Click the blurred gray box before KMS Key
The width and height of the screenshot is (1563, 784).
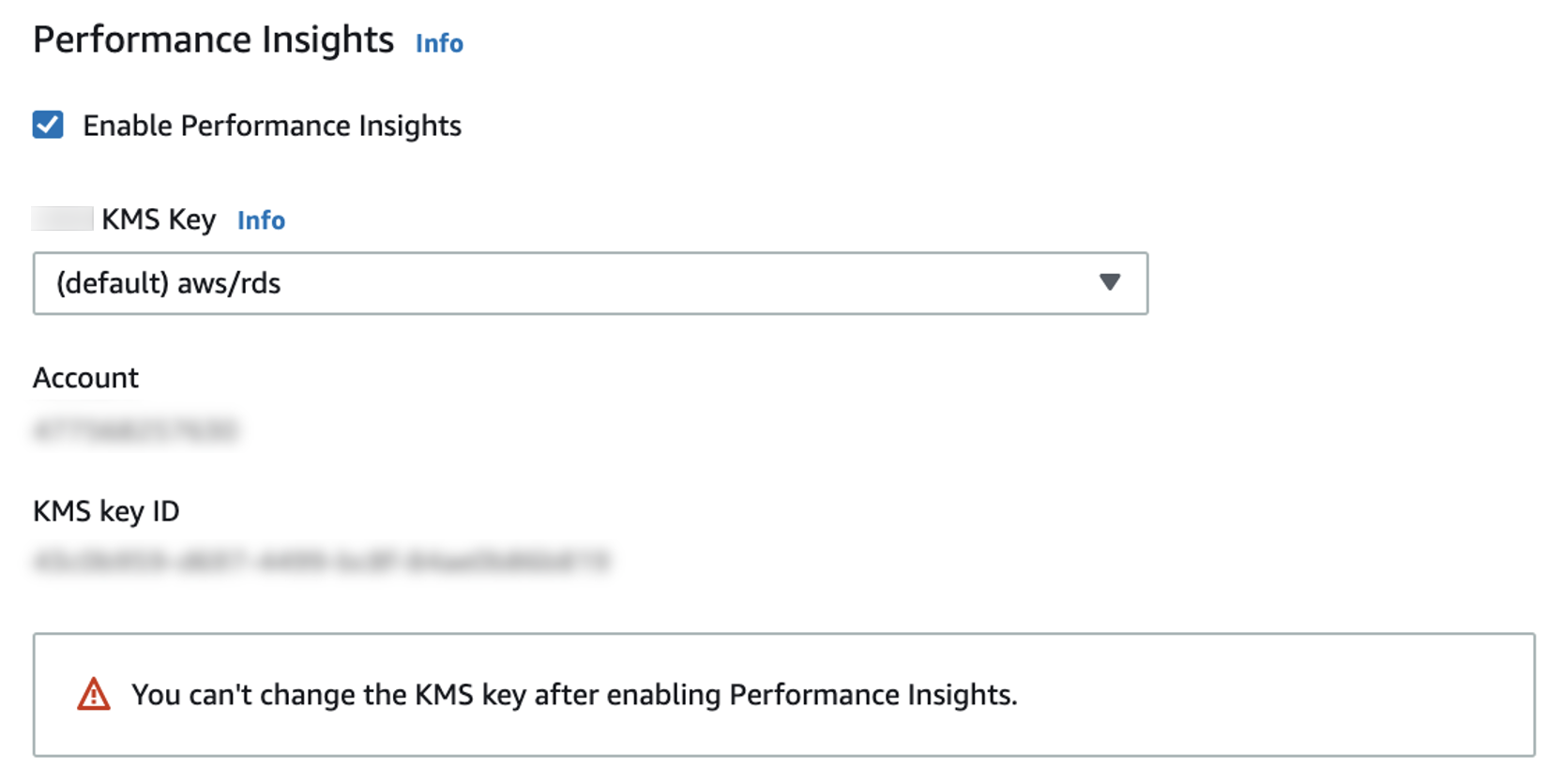[62, 219]
